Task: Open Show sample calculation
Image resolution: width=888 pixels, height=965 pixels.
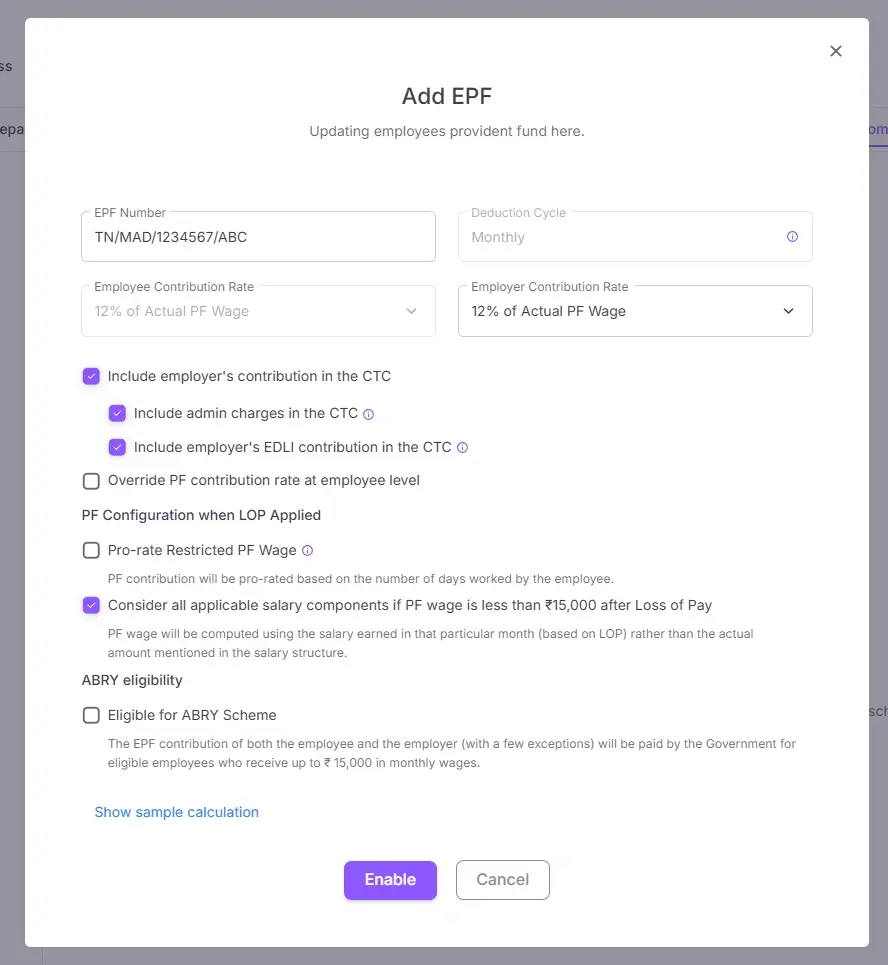Action: [x=176, y=812]
